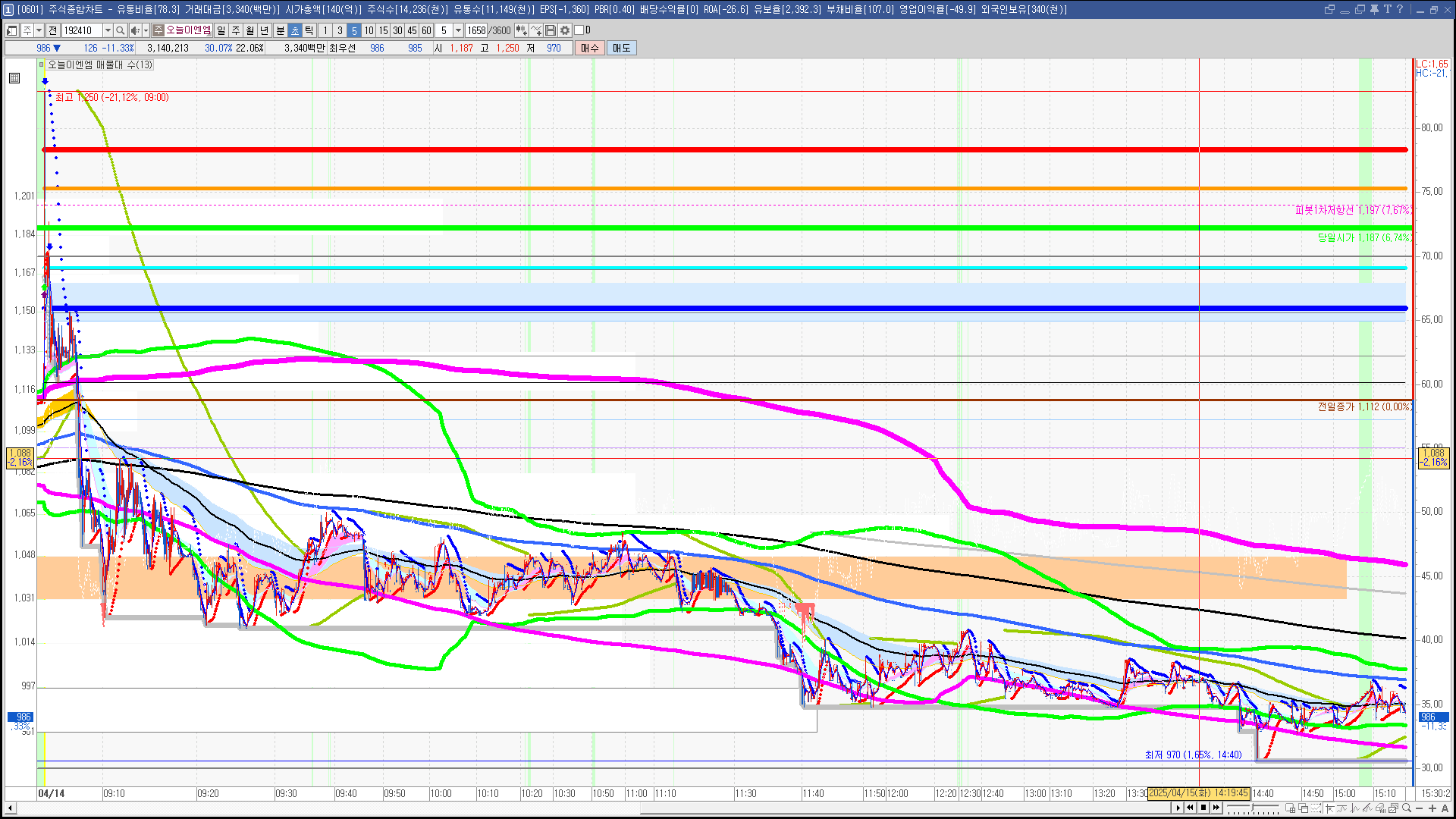Select the 초 (seconds) chart period

[295, 30]
